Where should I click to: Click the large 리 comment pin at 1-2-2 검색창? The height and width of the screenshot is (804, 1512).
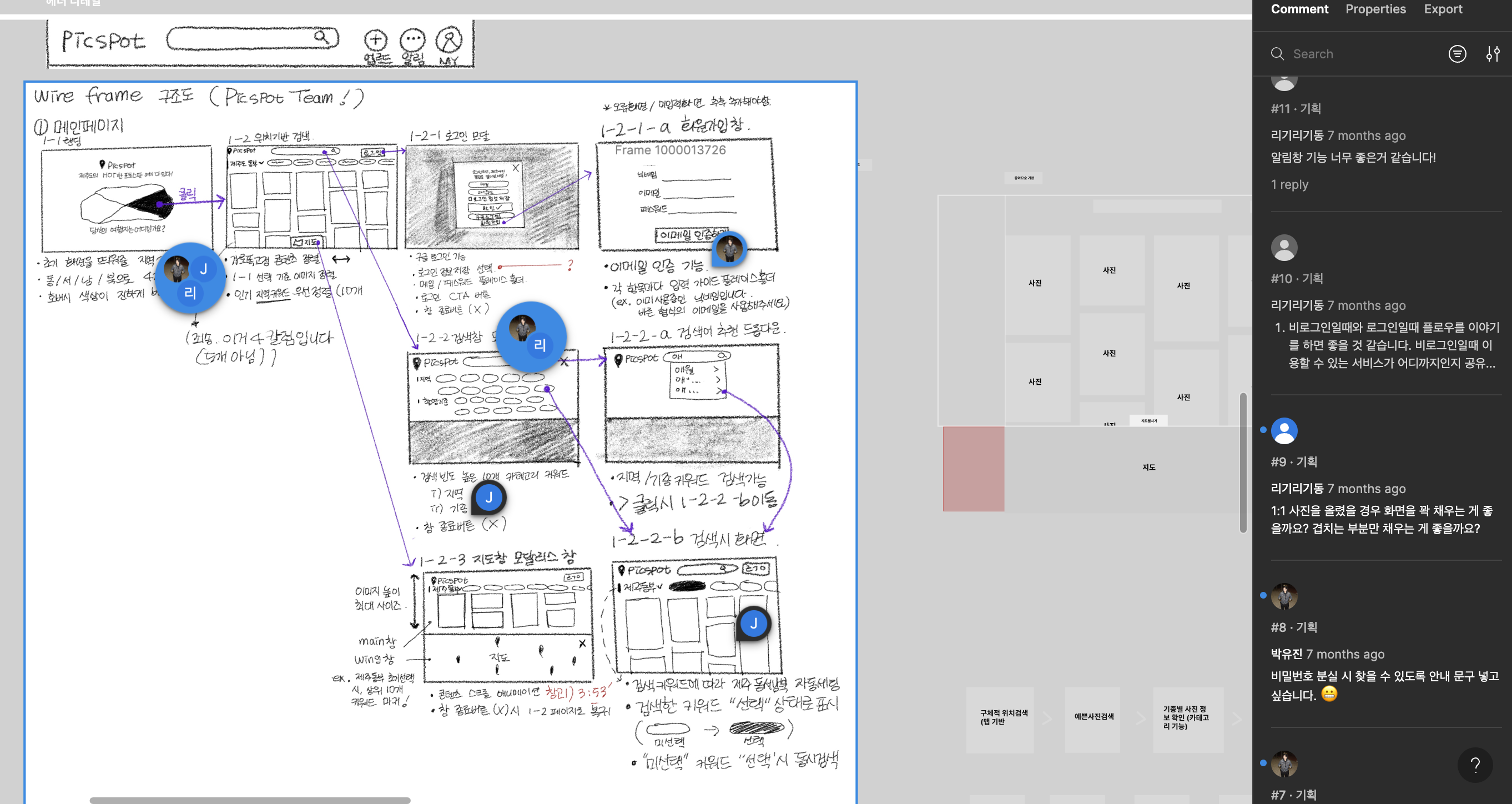(531, 336)
